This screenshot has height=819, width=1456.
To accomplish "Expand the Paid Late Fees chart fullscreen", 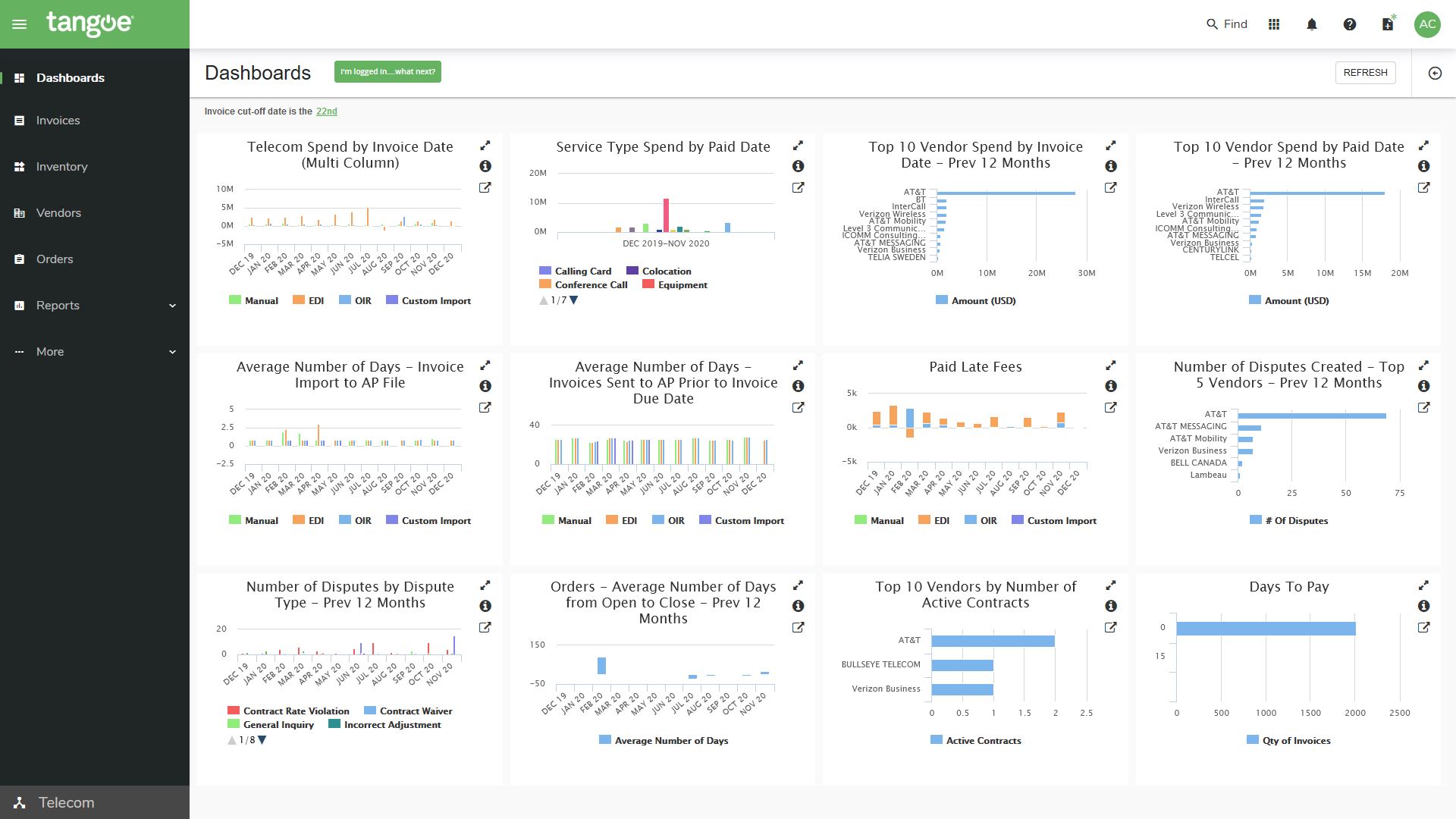I will pyautogui.click(x=1111, y=366).
